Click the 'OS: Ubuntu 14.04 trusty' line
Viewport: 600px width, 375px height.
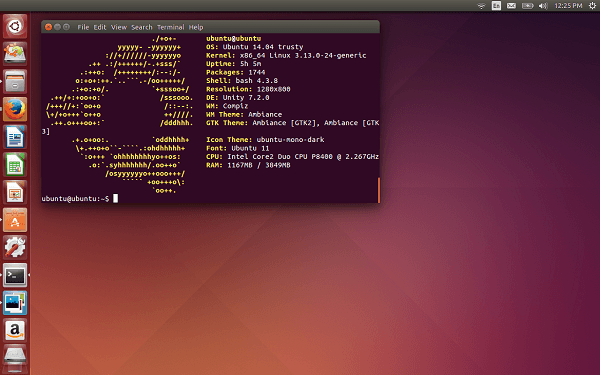(254, 47)
